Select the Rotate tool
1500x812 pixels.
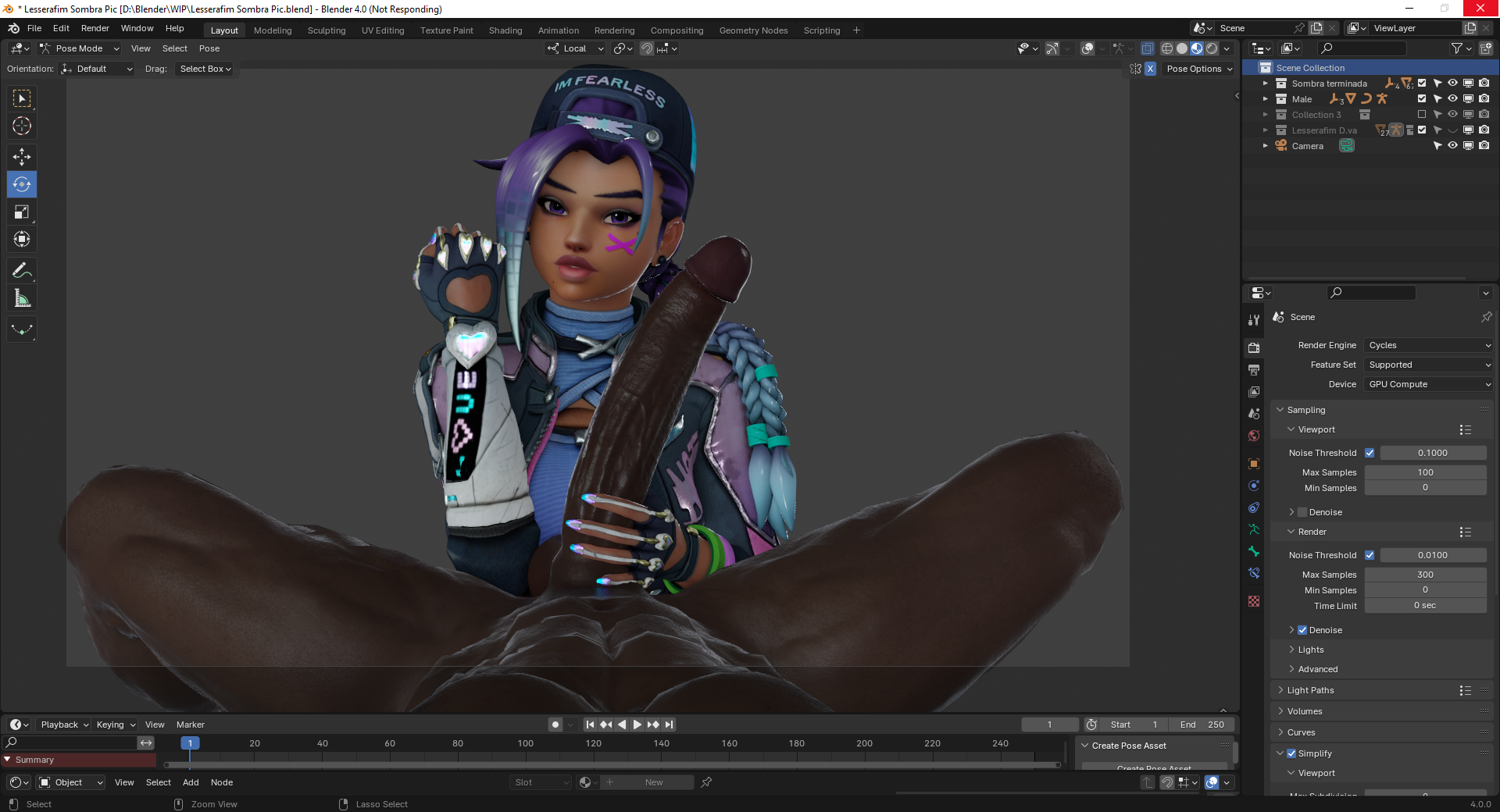pos(22,184)
